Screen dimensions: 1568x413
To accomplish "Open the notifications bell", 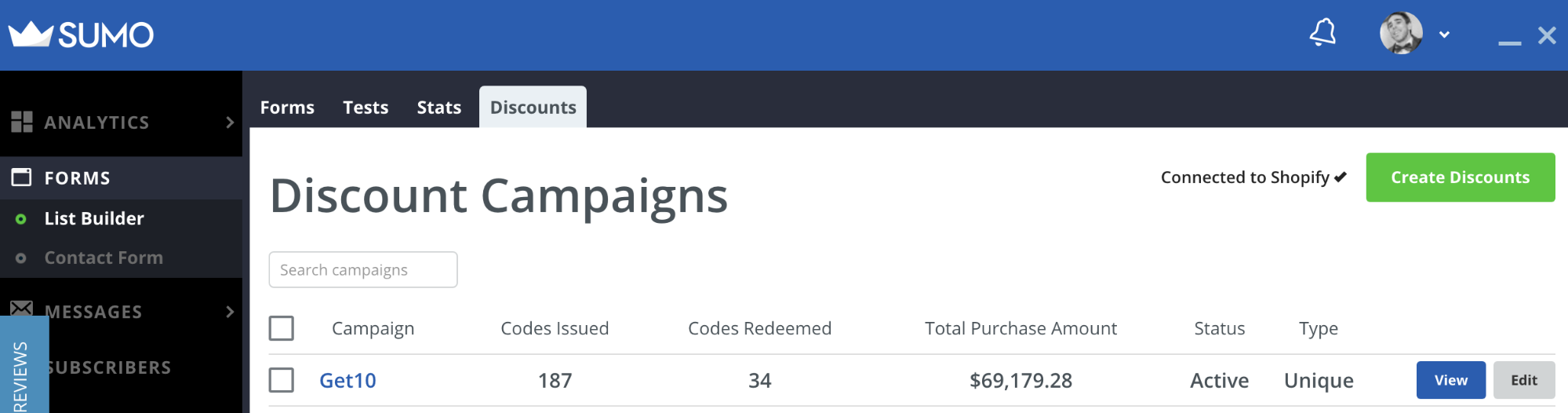I will click(1322, 33).
